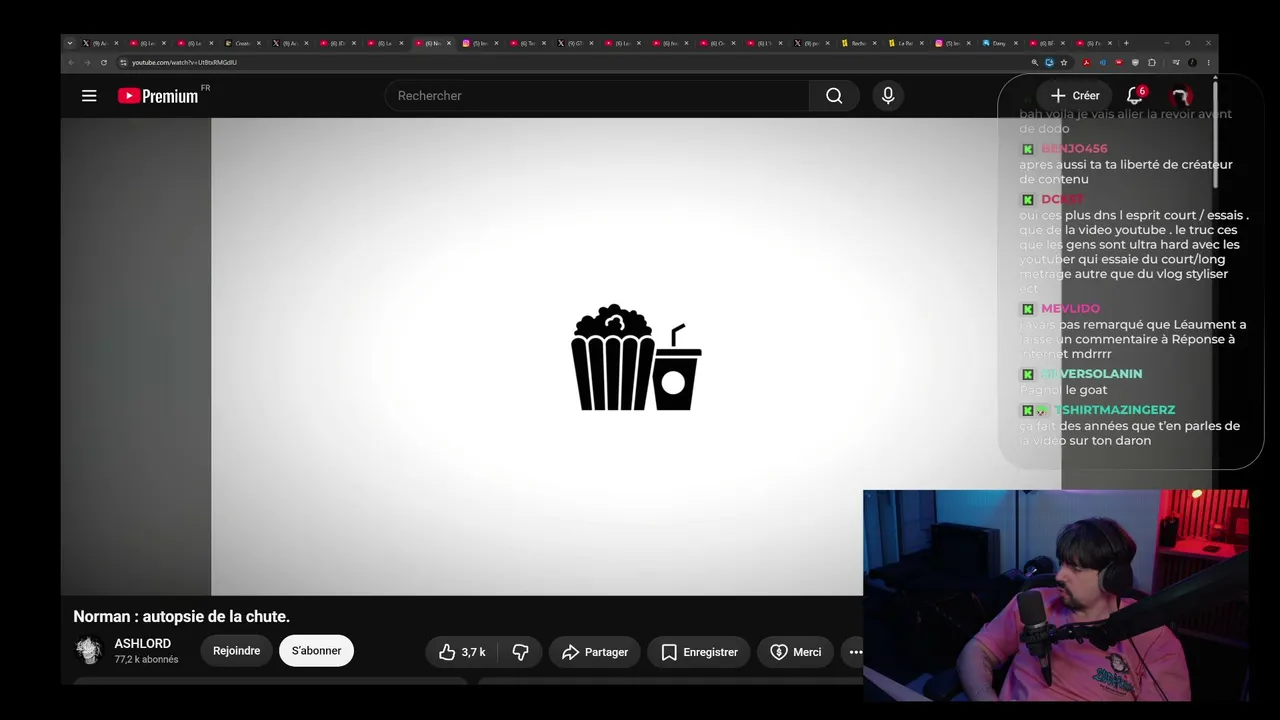Send thanks with the Merci button
This screenshot has height=720, width=1280.
(795, 652)
